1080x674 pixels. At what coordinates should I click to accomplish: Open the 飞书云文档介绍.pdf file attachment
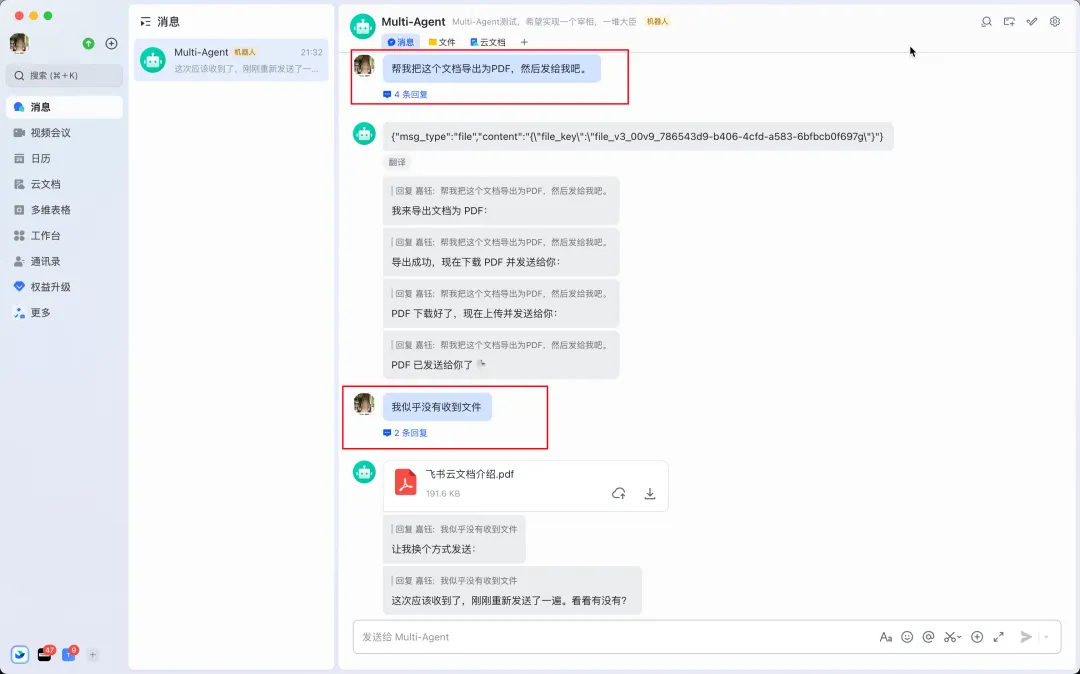coord(526,486)
